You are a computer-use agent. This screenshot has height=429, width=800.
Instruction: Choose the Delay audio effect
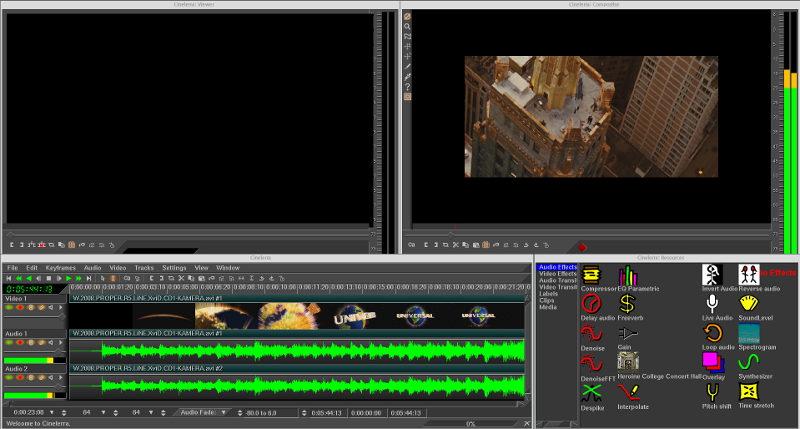(x=591, y=305)
